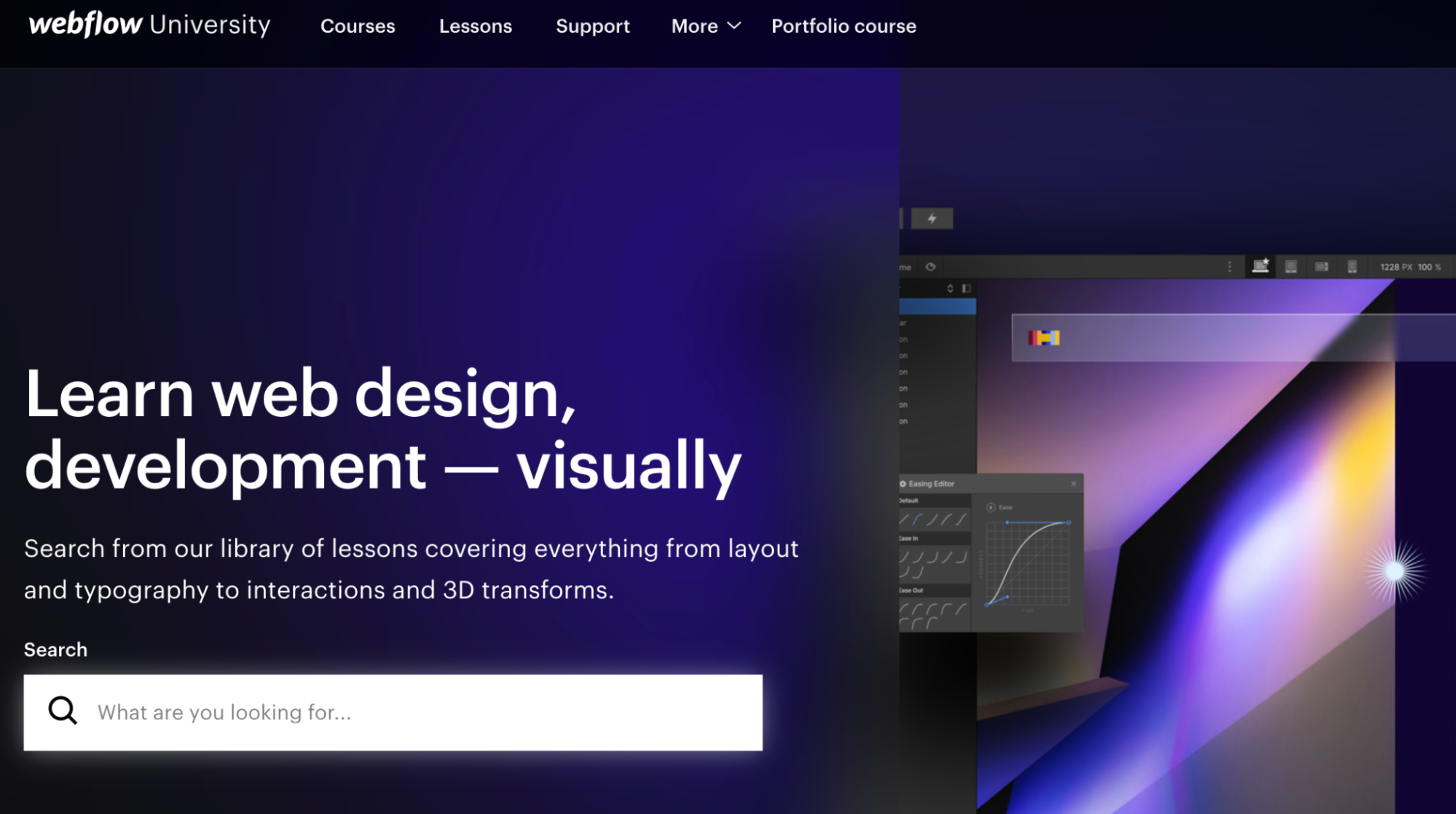Click the gear icon in the Easing Editor header
The height and width of the screenshot is (814, 1456).
[902, 484]
